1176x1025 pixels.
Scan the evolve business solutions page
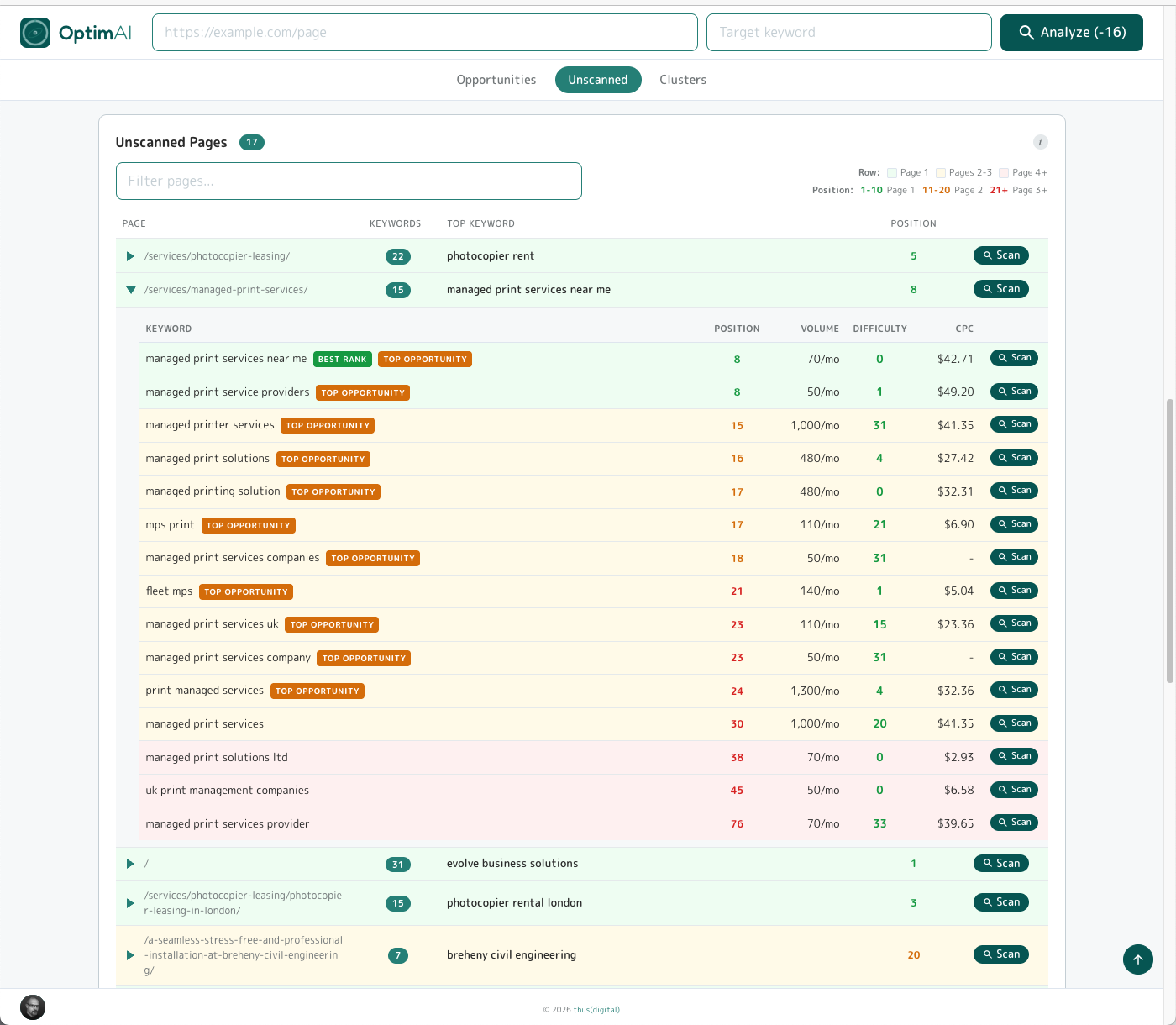[1001, 864]
